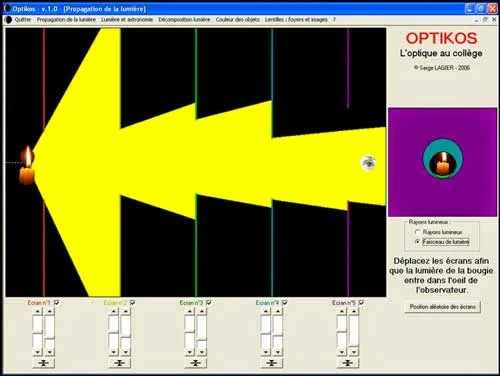Click up arrow of Ecran n°2 right scrollbar
Image resolution: width=500 pixels, height=376 pixels.
pos(126,312)
